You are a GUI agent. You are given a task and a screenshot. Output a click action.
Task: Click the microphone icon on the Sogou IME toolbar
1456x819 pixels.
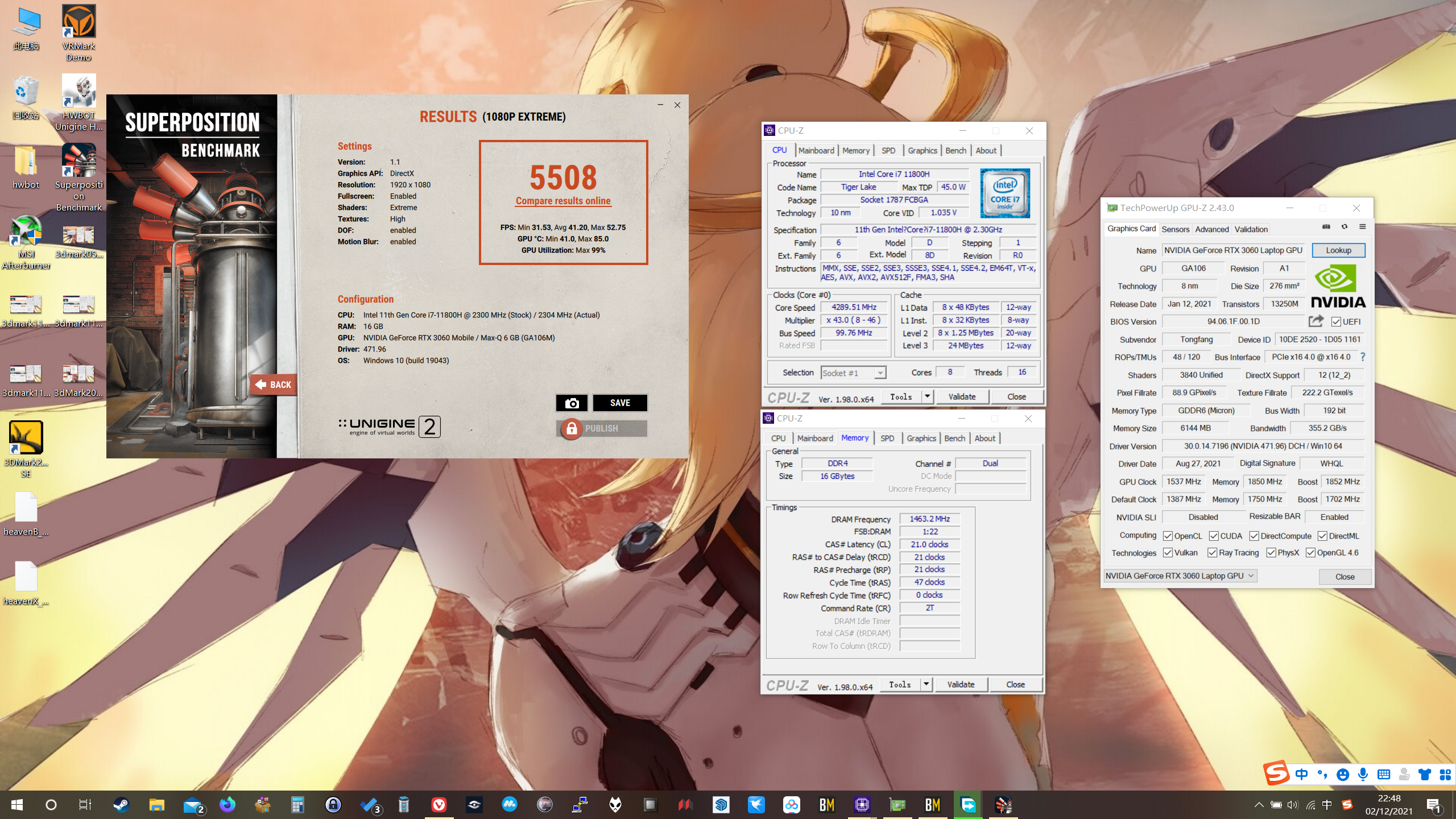[1363, 774]
